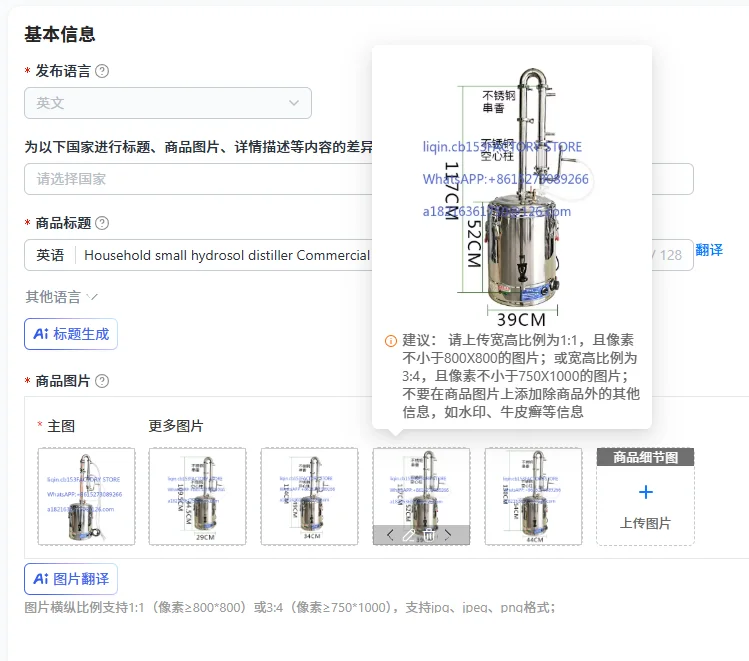Select the 29CM distiller thumbnail

[197, 496]
